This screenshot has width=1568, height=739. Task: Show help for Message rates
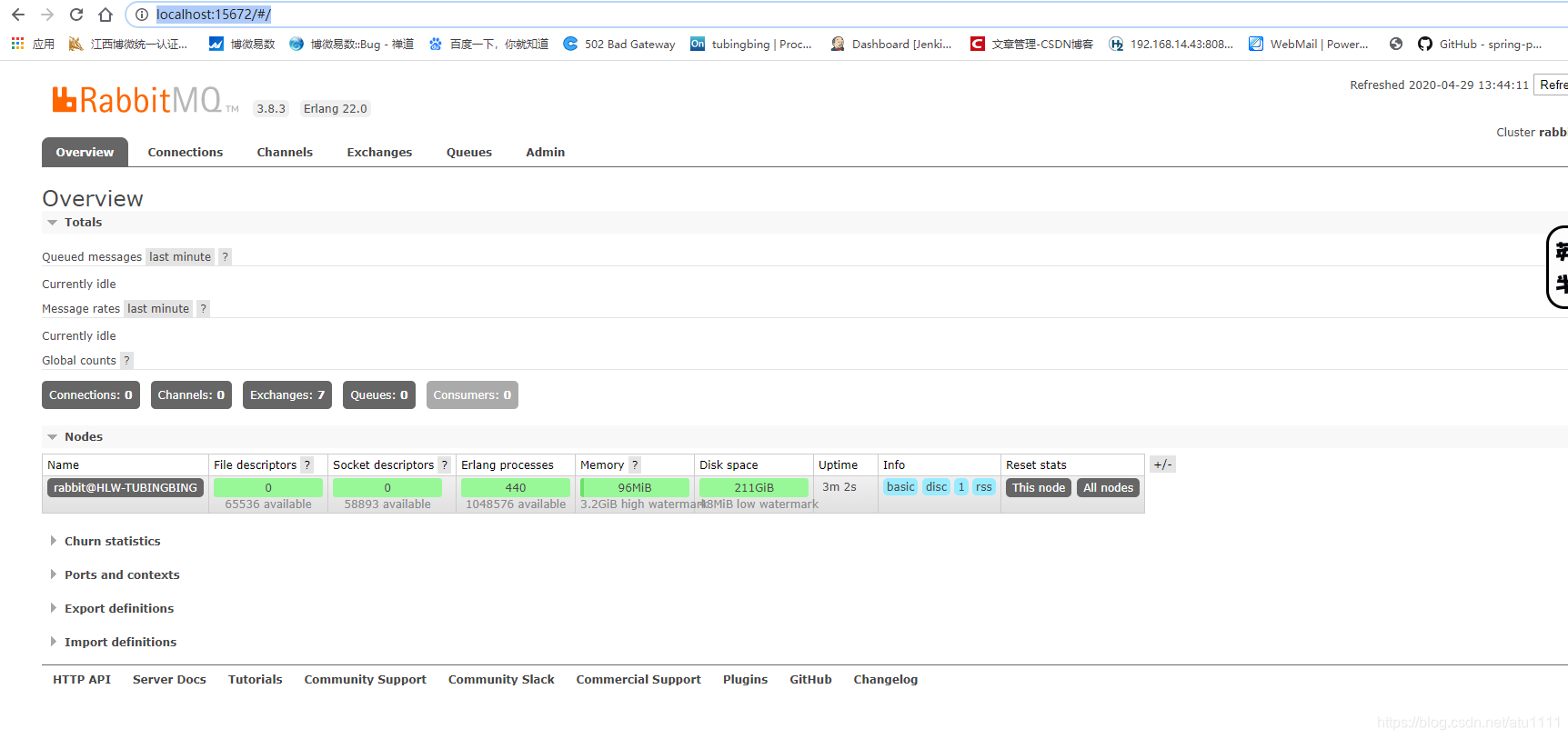[203, 309]
